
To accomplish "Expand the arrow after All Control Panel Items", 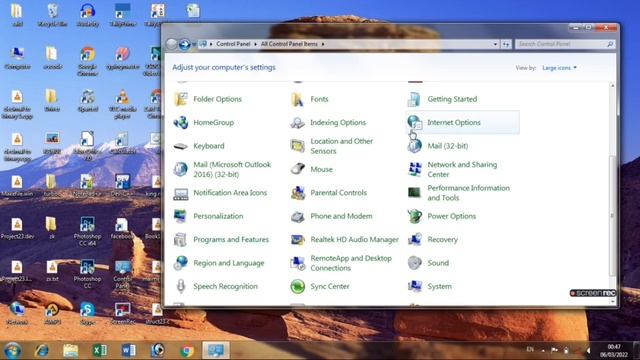I will (x=323, y=44).
